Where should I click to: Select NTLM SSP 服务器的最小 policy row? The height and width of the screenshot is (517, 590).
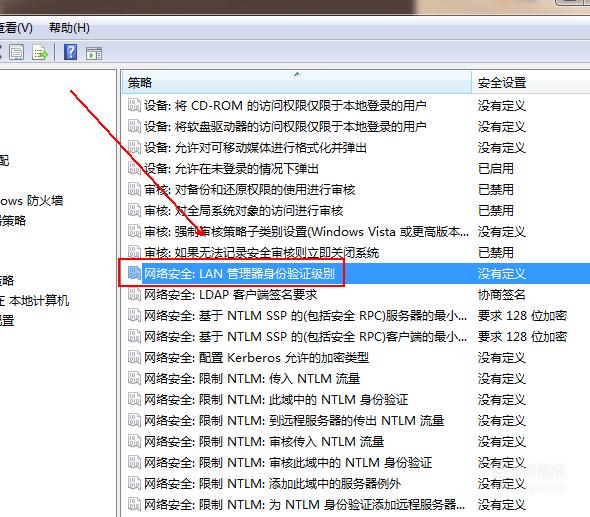tap(306, 316)
